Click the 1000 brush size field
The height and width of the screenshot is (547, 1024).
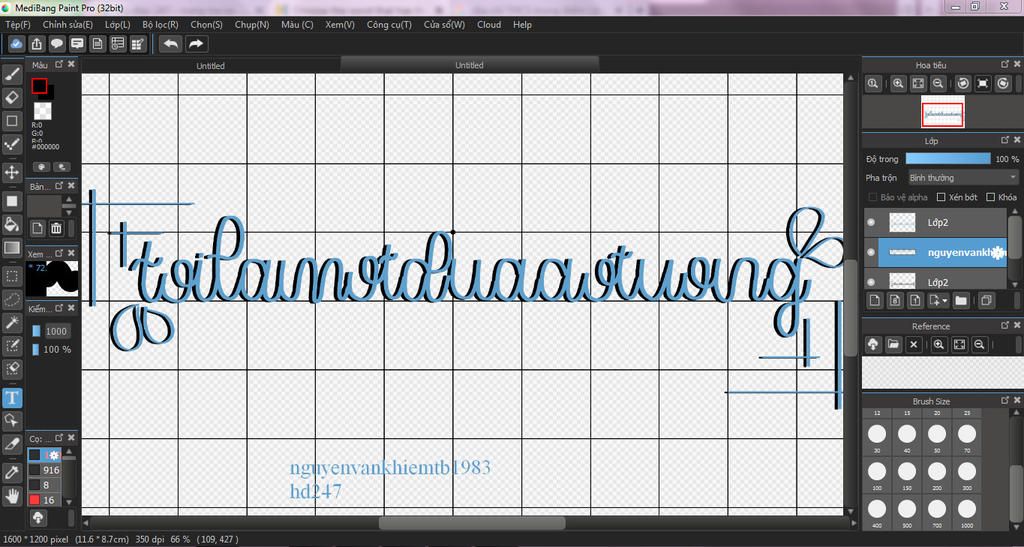56,331
